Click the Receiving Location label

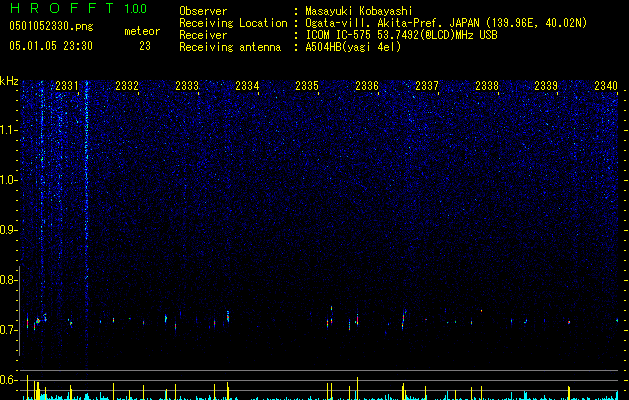[x=233, y=23]
